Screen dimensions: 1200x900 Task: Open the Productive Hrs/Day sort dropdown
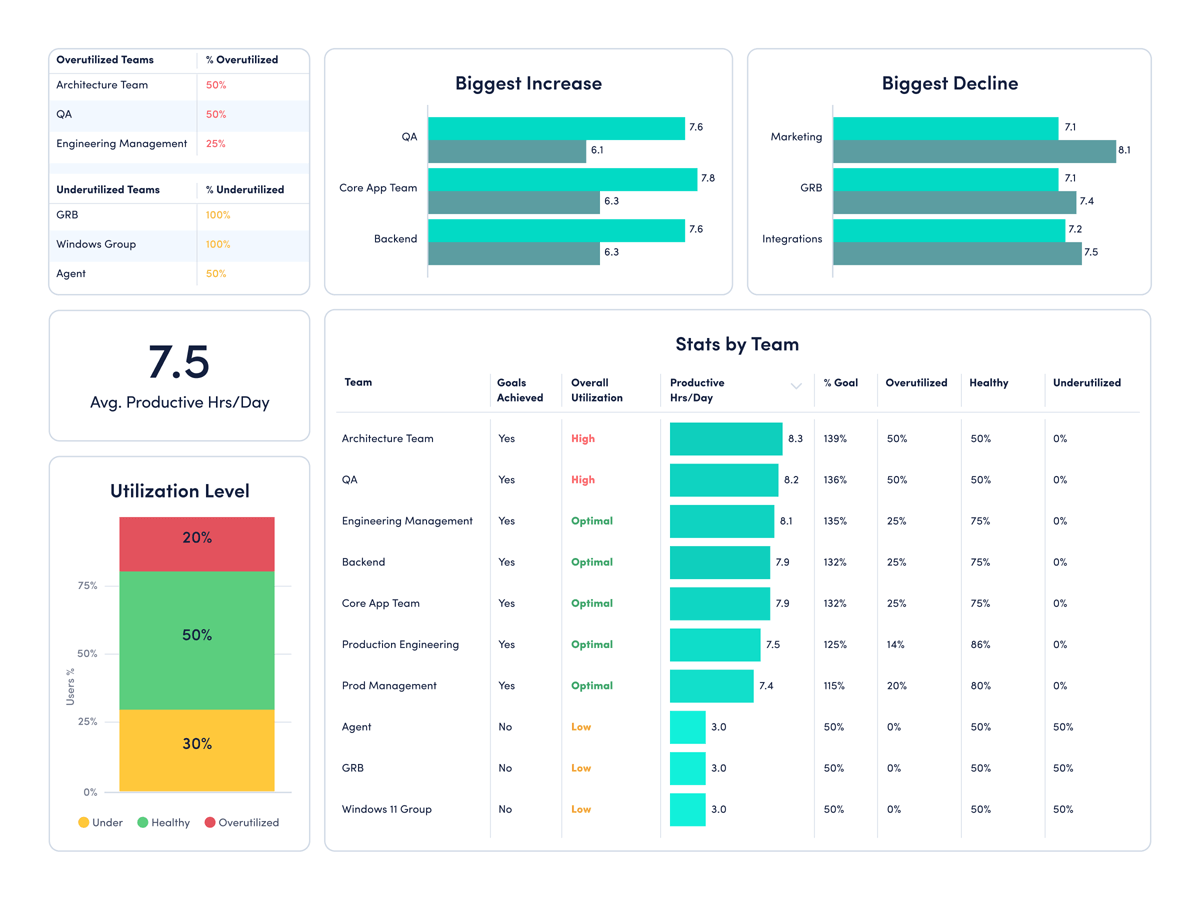coord(796,385)
